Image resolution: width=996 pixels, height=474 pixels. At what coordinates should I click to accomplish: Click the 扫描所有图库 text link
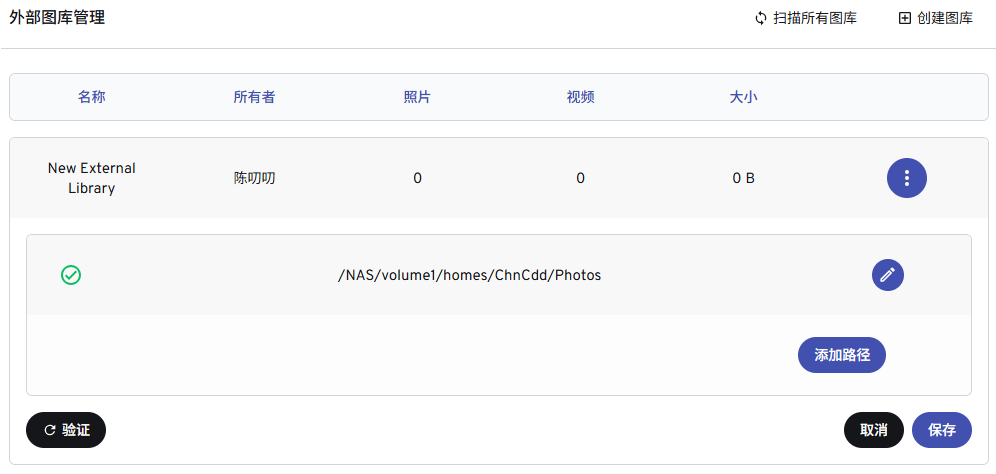click(x=815, y=18)
